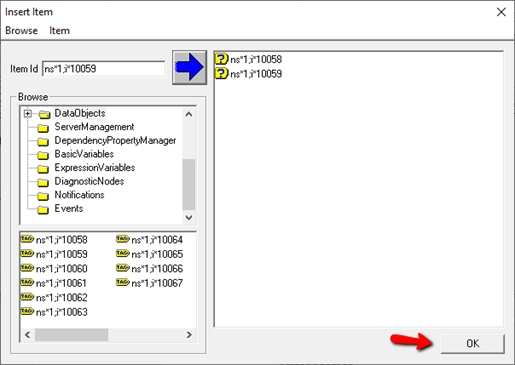Click the tag list scroll-right arrow
Image resolution: width=515 pixels, height=365 pixels.
pos(189,335)
